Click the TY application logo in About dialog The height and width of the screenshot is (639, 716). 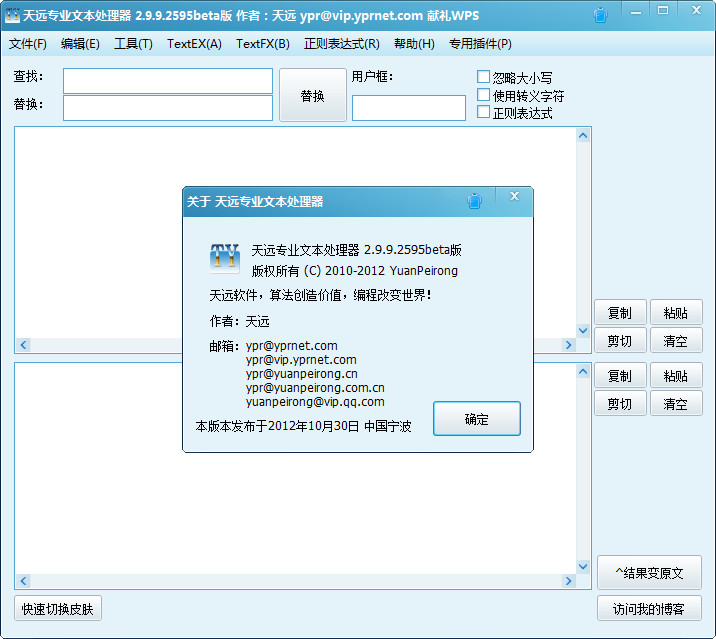[x=225, y=257]
